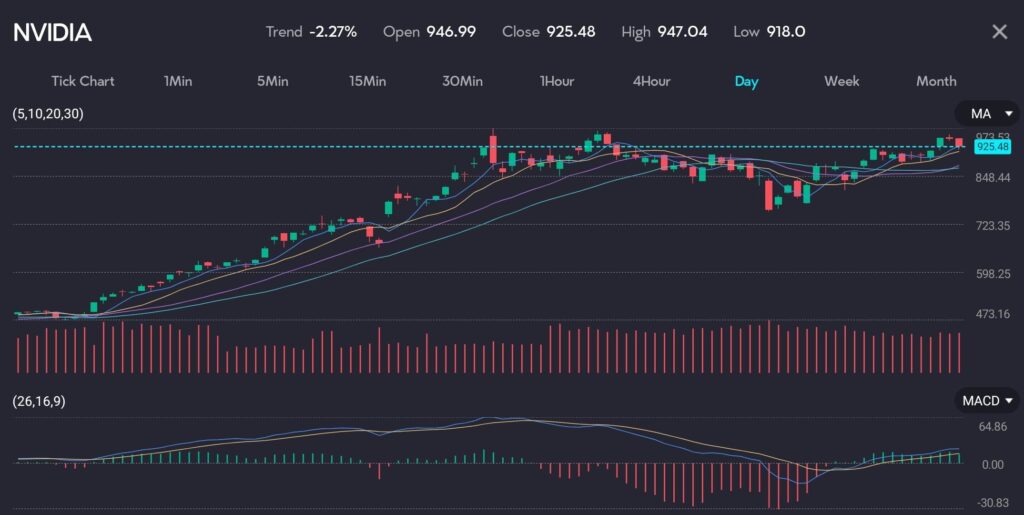Image resolution: width=1024 pixels, height=515 pixels.
Task: Click the 925.48 current price tag
Action: click(992, 147)
